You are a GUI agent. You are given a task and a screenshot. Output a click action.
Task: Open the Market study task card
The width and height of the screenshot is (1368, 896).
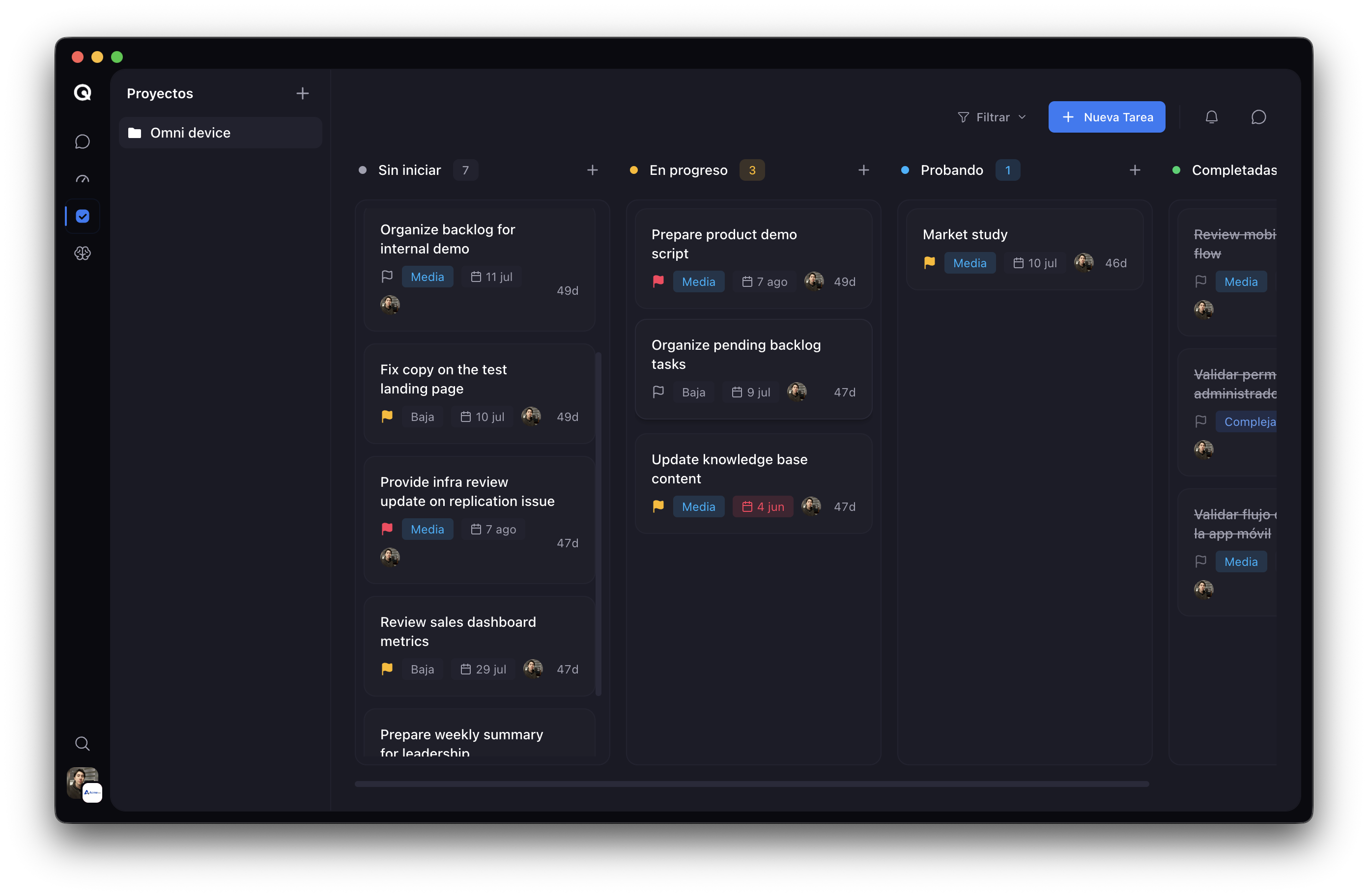(x=1024, y=249)
